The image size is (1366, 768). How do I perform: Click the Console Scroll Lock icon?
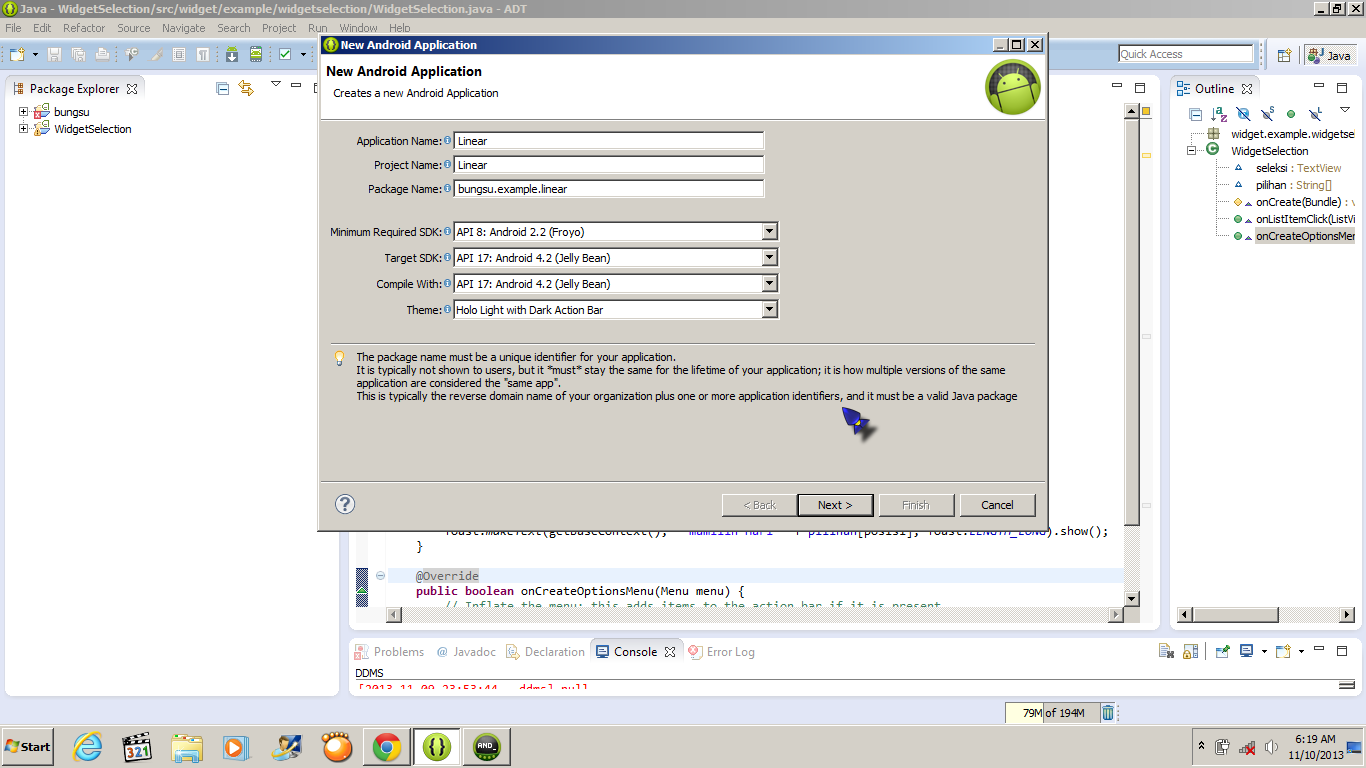[x=1190, y=651]
